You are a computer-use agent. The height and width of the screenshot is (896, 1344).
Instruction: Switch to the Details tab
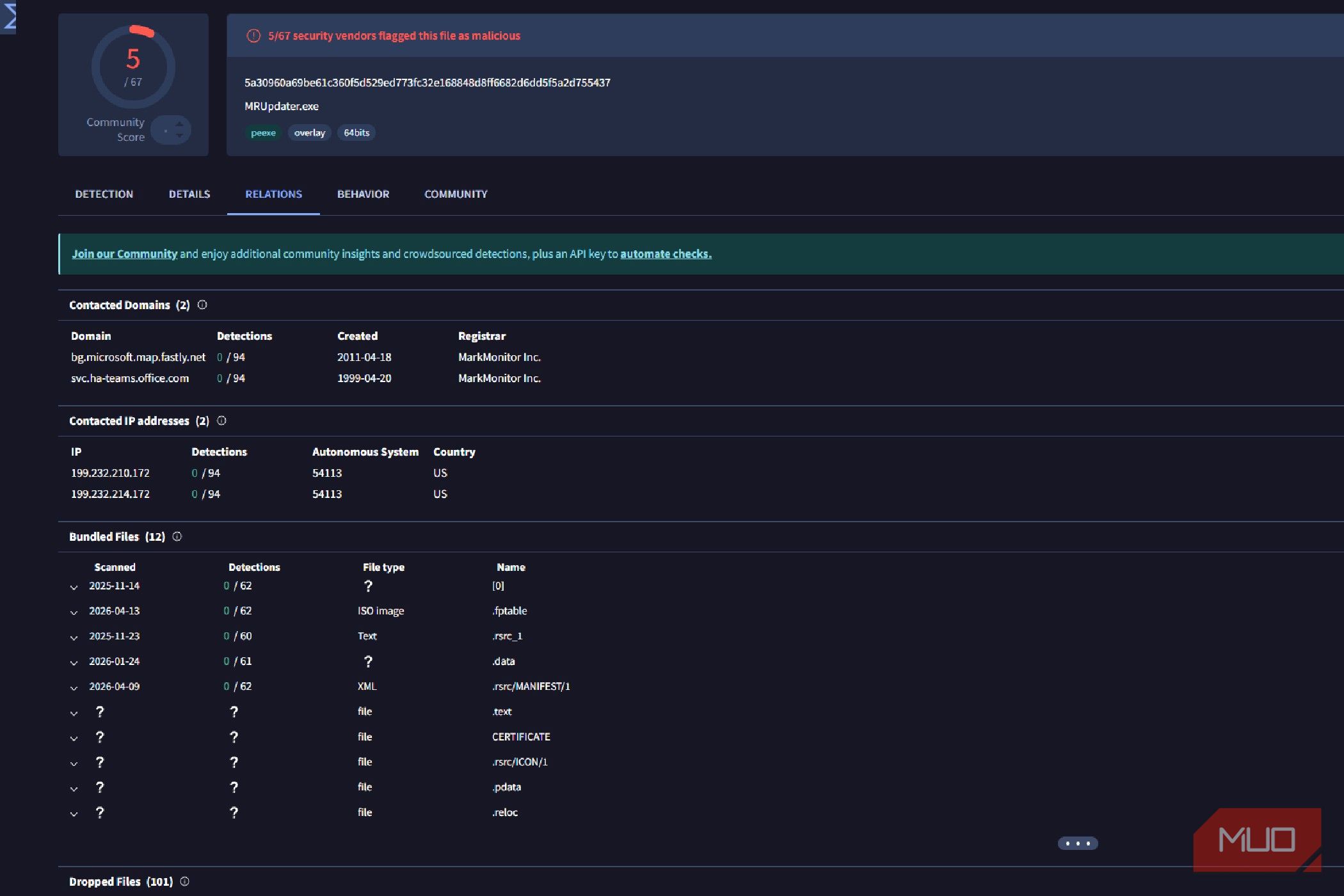click(x=189, y=194)
